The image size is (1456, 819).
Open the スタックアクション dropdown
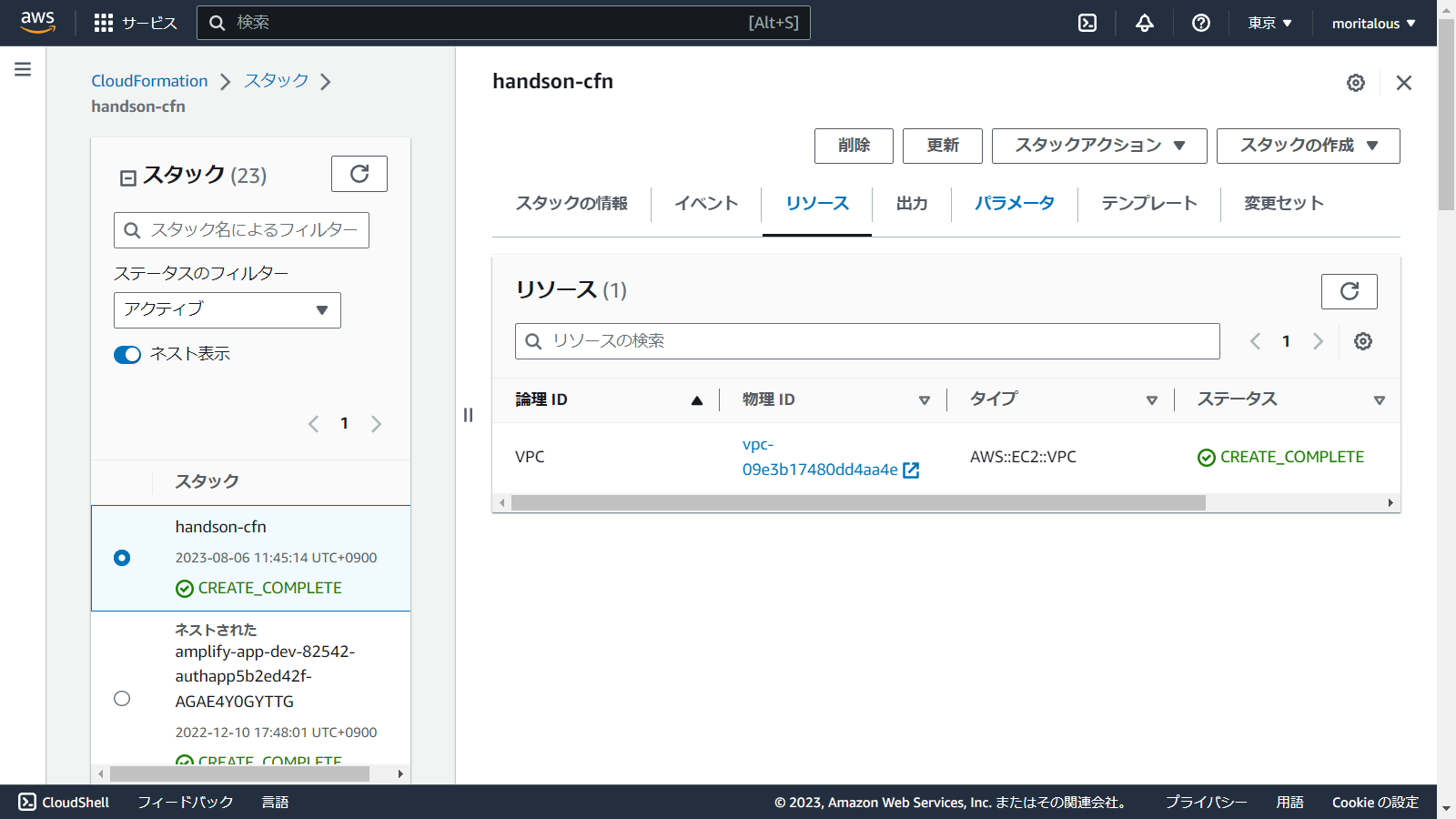[1097, 146]
